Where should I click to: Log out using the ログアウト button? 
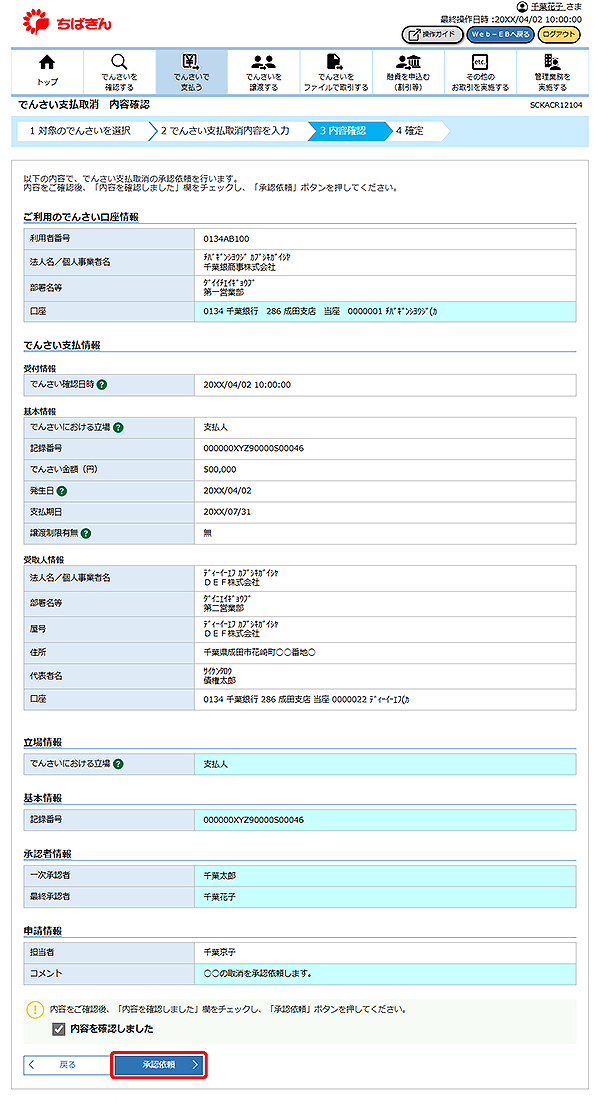[x=558, y=35]
